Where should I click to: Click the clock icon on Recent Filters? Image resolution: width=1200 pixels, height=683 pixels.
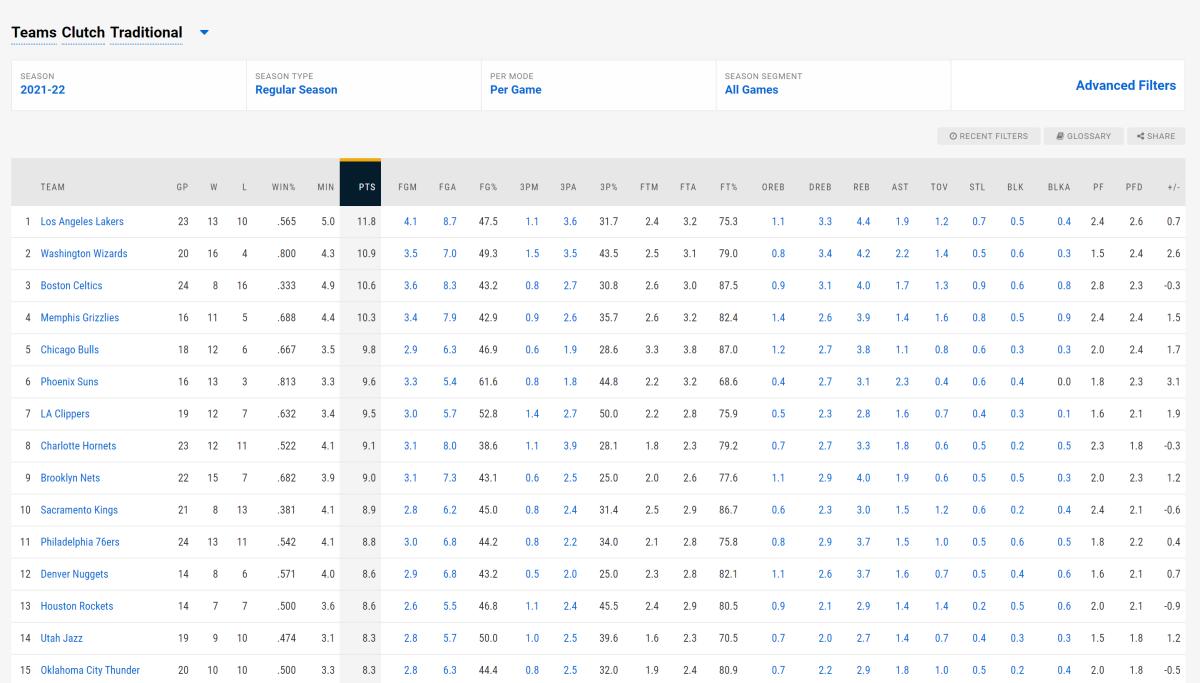pyautogui.click(x=953, y=136)
